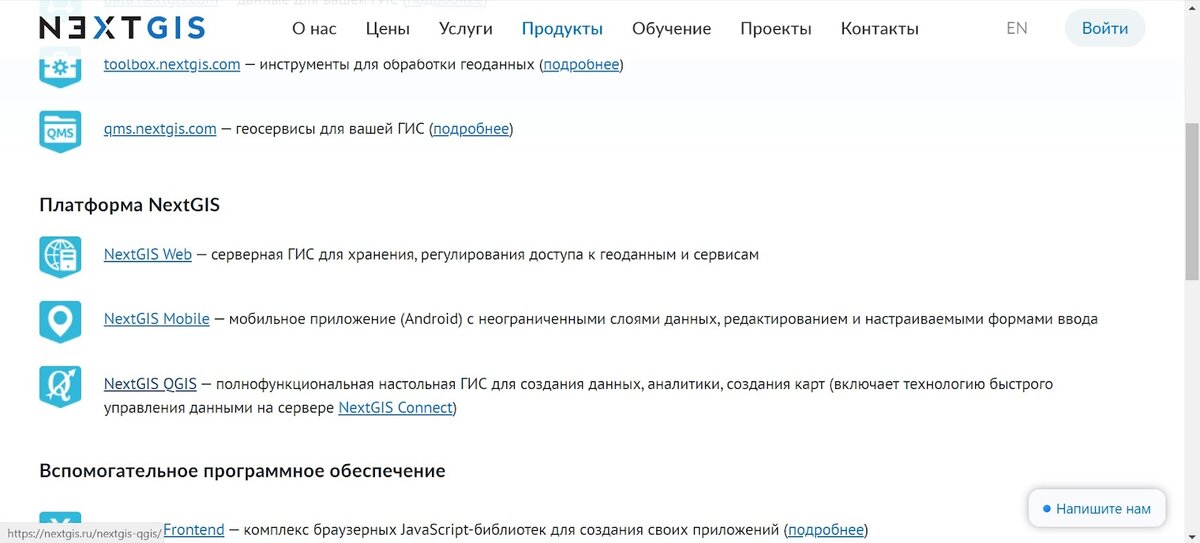Follow the toolbox.nextgis.com link
Image resolution: width=1200 pixels, height=543 pixels.
pos(172,65)
